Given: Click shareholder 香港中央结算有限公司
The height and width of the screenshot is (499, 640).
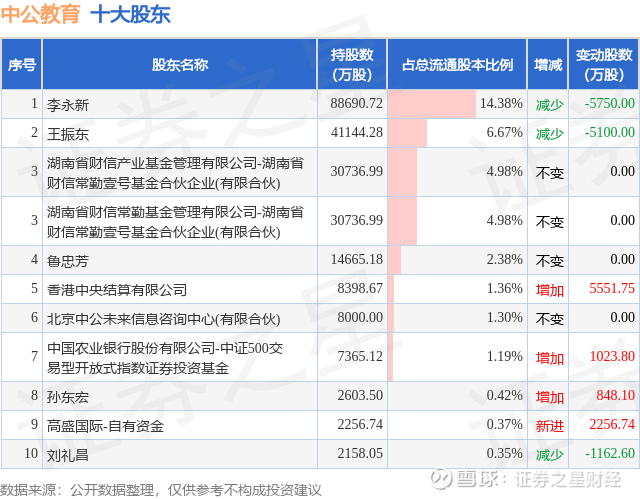Looking at the screenshot, I should 117,290.
